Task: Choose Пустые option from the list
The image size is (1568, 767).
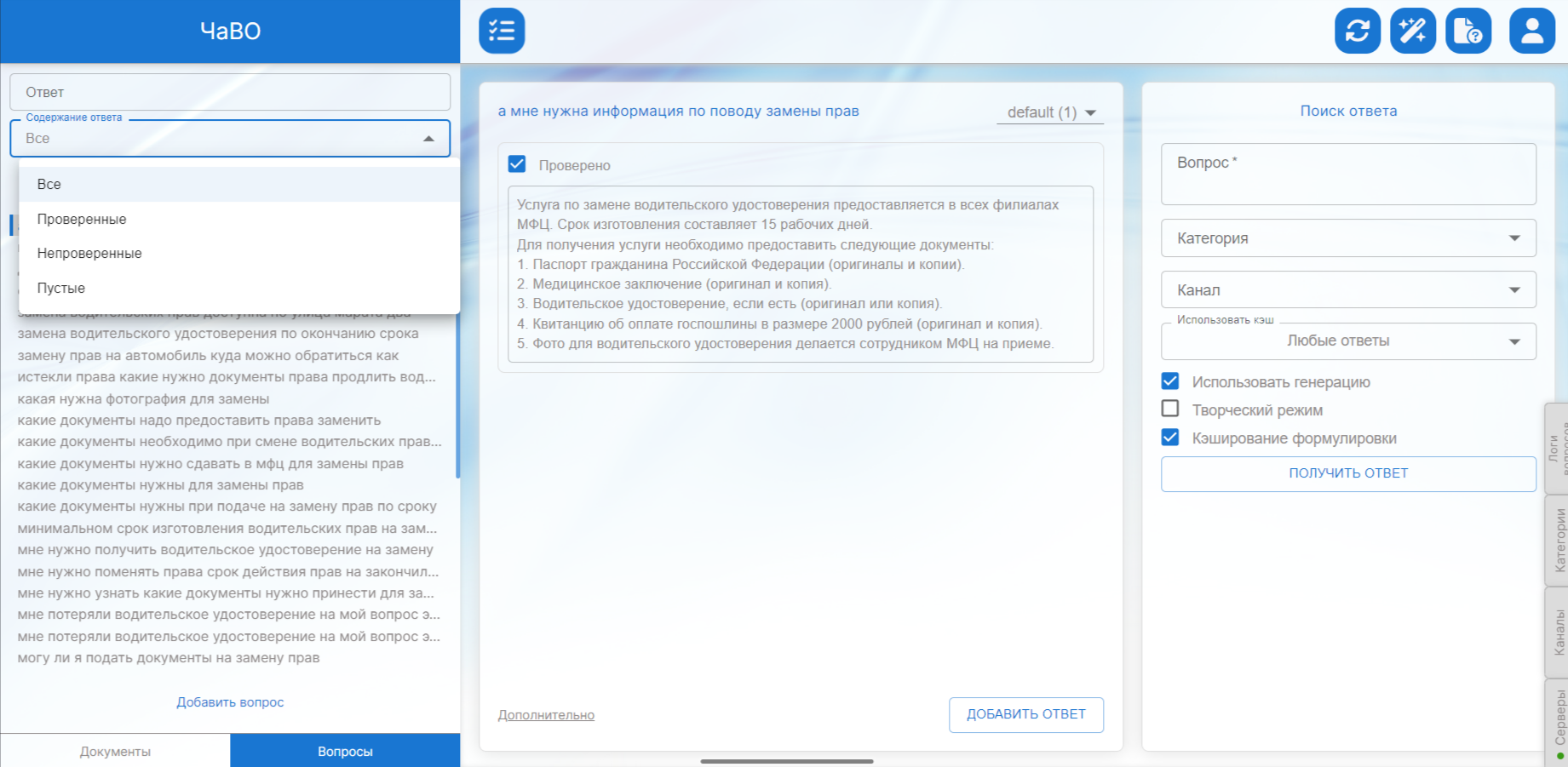Action: tap(61, 288)
